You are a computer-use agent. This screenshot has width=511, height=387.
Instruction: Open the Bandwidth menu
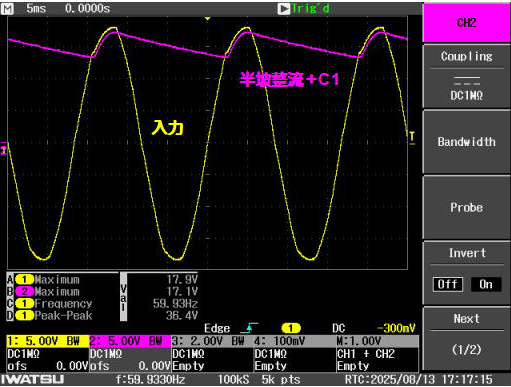tap(466, 142)
